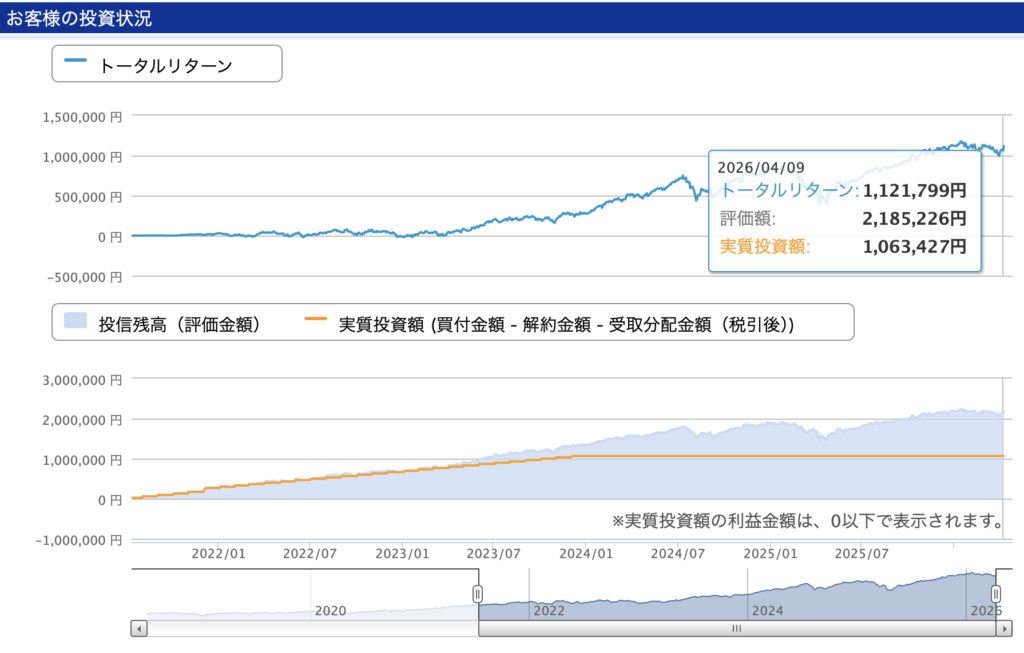
Task: Click the 2024/01 x-axis date label
Action: (588, 553)
